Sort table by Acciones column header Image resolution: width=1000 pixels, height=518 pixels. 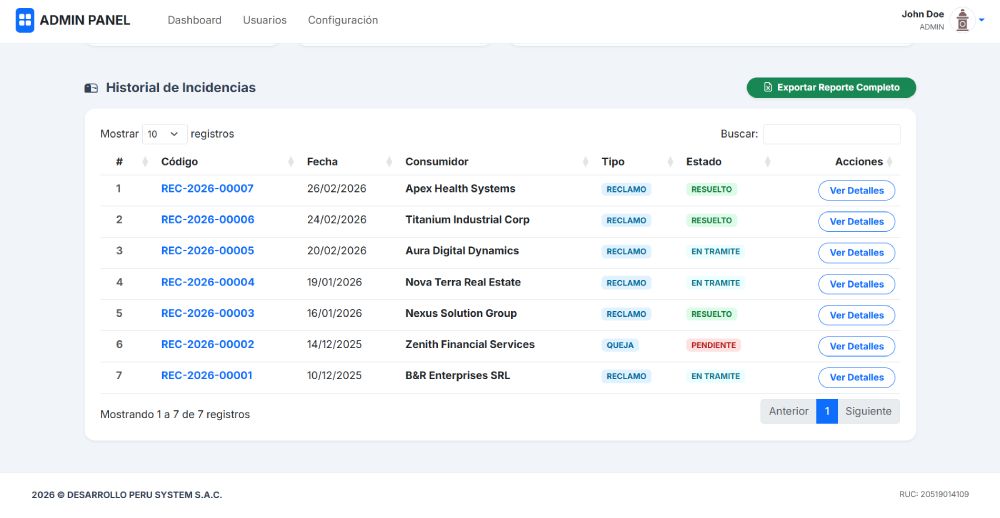837,162
